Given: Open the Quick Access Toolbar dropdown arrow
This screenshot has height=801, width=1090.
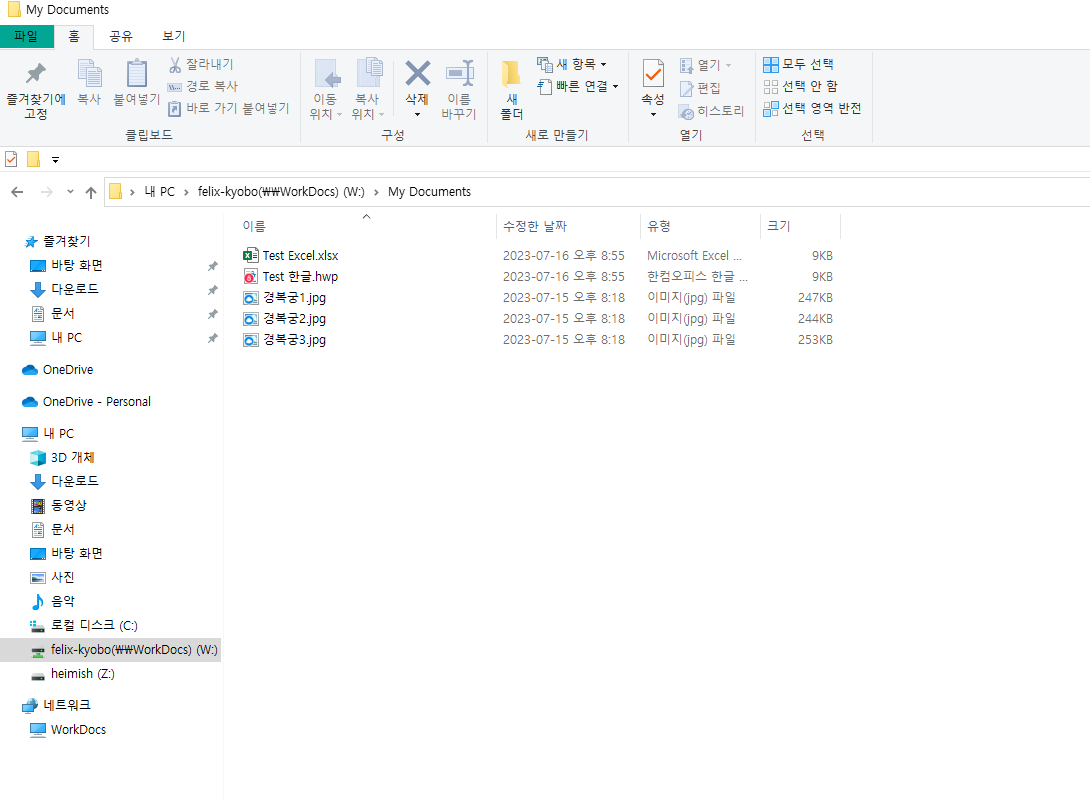Looking at the screenshot, I should point(56,159).
